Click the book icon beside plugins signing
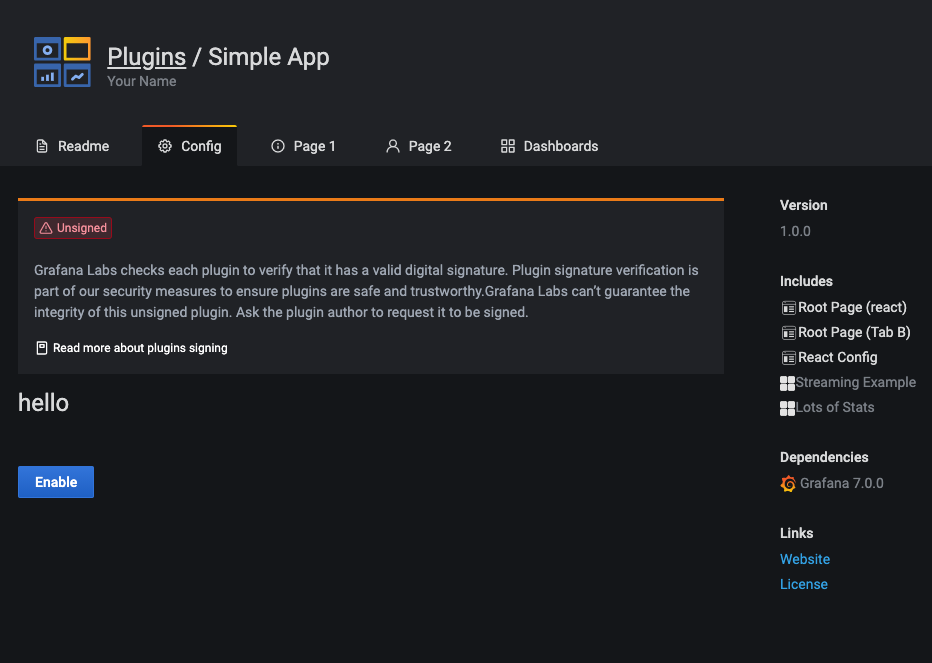 (42, 348)
